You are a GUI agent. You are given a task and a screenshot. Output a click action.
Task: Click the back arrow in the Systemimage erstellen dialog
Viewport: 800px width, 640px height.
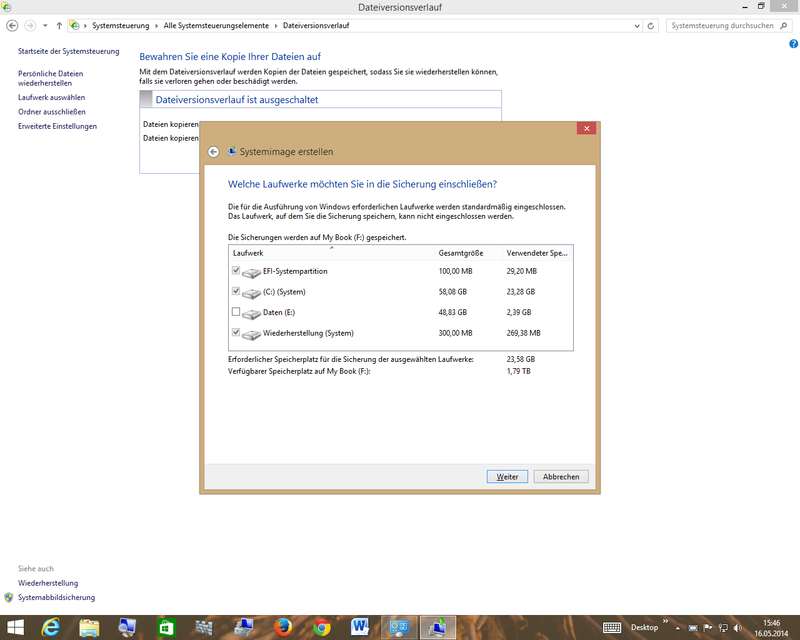click(x=214, y=152)
